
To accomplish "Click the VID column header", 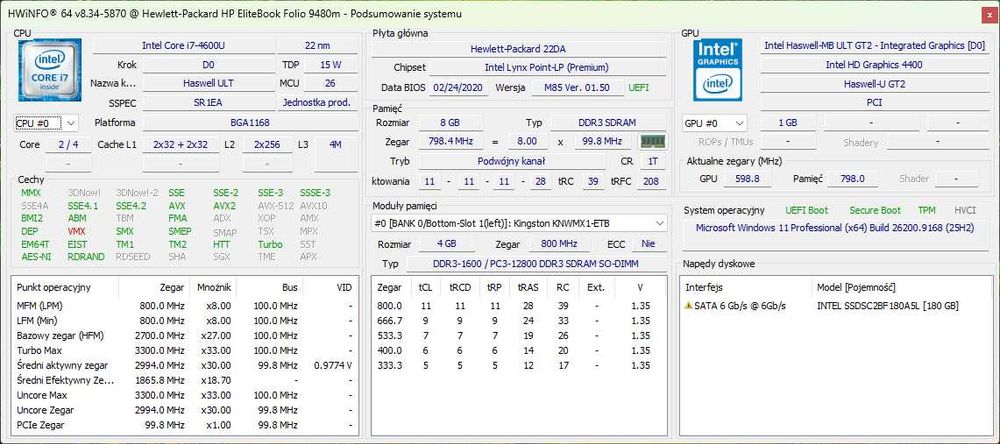I will point(330,288).
